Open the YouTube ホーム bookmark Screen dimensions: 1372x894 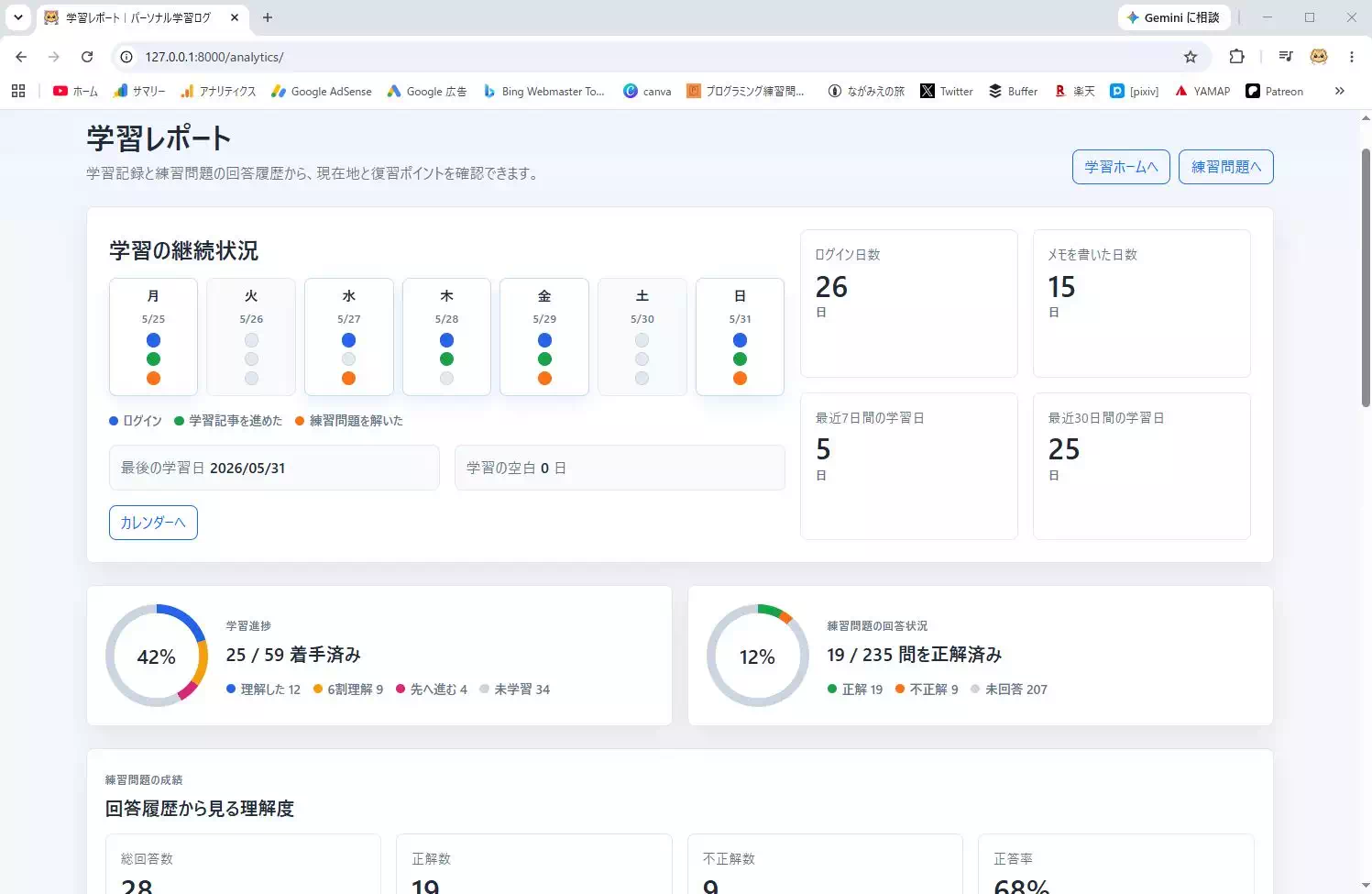[75, 91]
